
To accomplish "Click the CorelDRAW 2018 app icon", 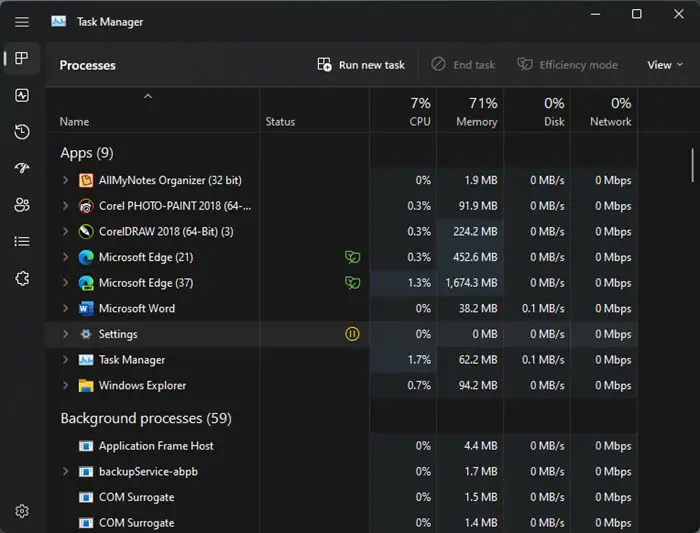I will (86, 232).
